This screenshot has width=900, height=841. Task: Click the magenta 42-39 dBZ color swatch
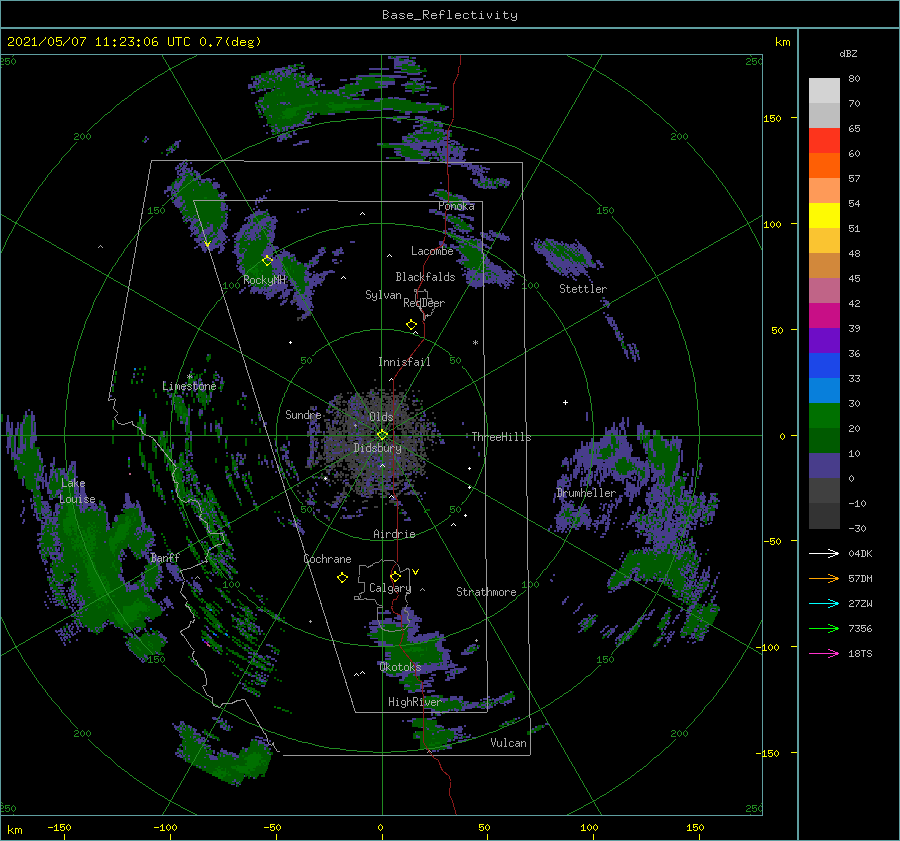[x=824, y=316]
